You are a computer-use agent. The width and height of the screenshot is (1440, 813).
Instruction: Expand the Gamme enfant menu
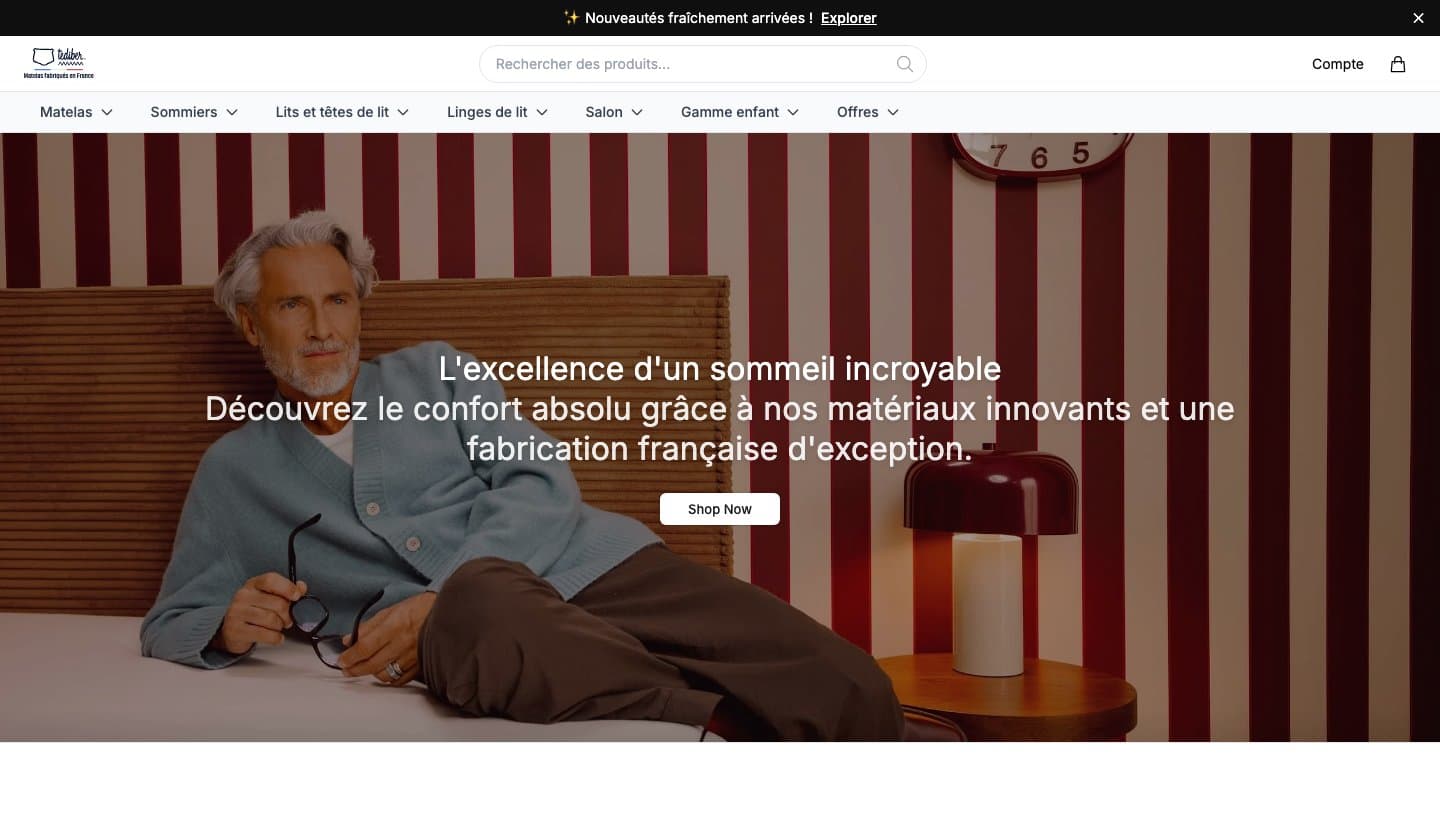tap(740, 112)
